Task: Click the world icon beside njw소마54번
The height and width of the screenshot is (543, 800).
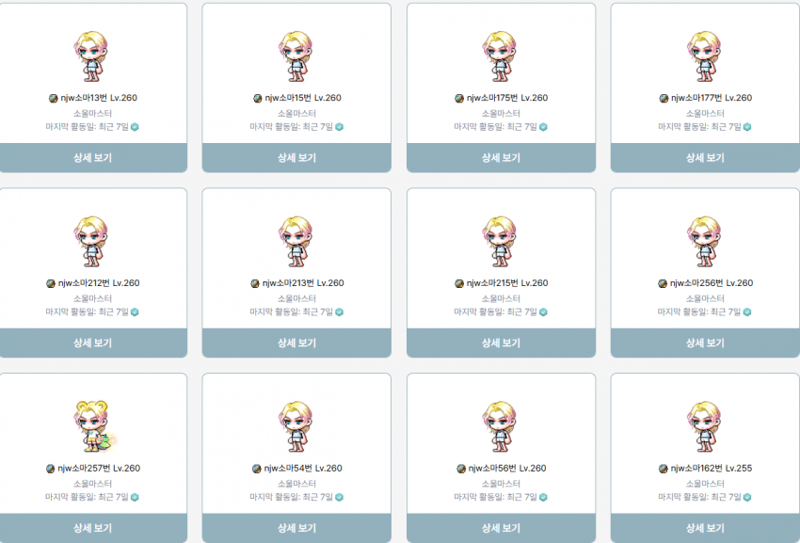Action: tap(257, 468)
